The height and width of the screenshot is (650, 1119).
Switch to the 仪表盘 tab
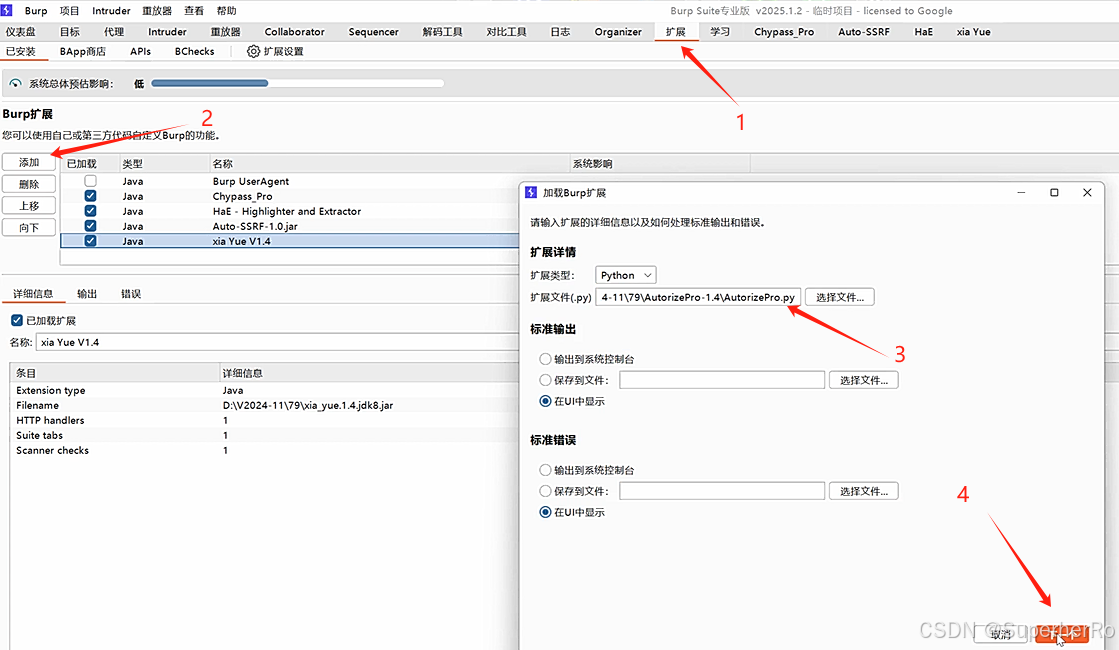(21, 32)
